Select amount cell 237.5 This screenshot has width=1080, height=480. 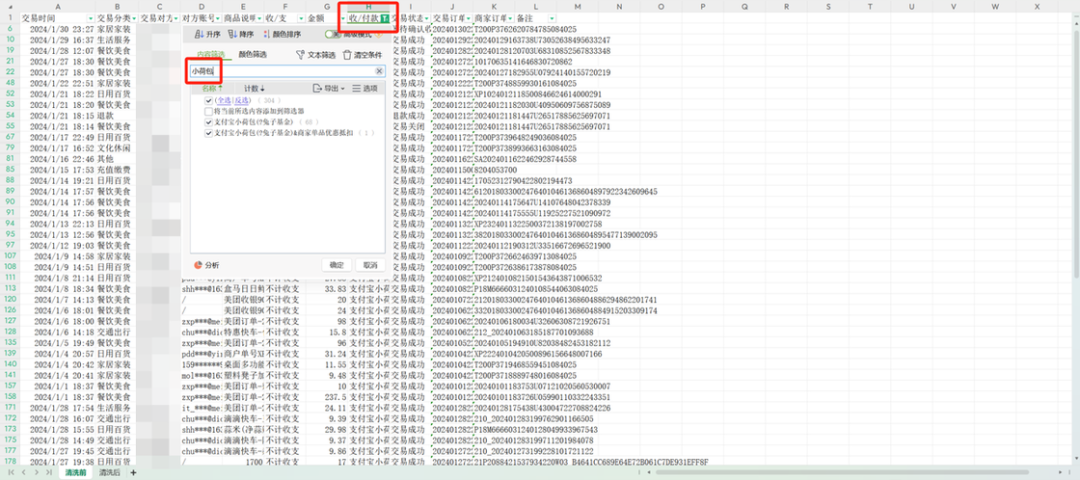(x=326, y=397)
